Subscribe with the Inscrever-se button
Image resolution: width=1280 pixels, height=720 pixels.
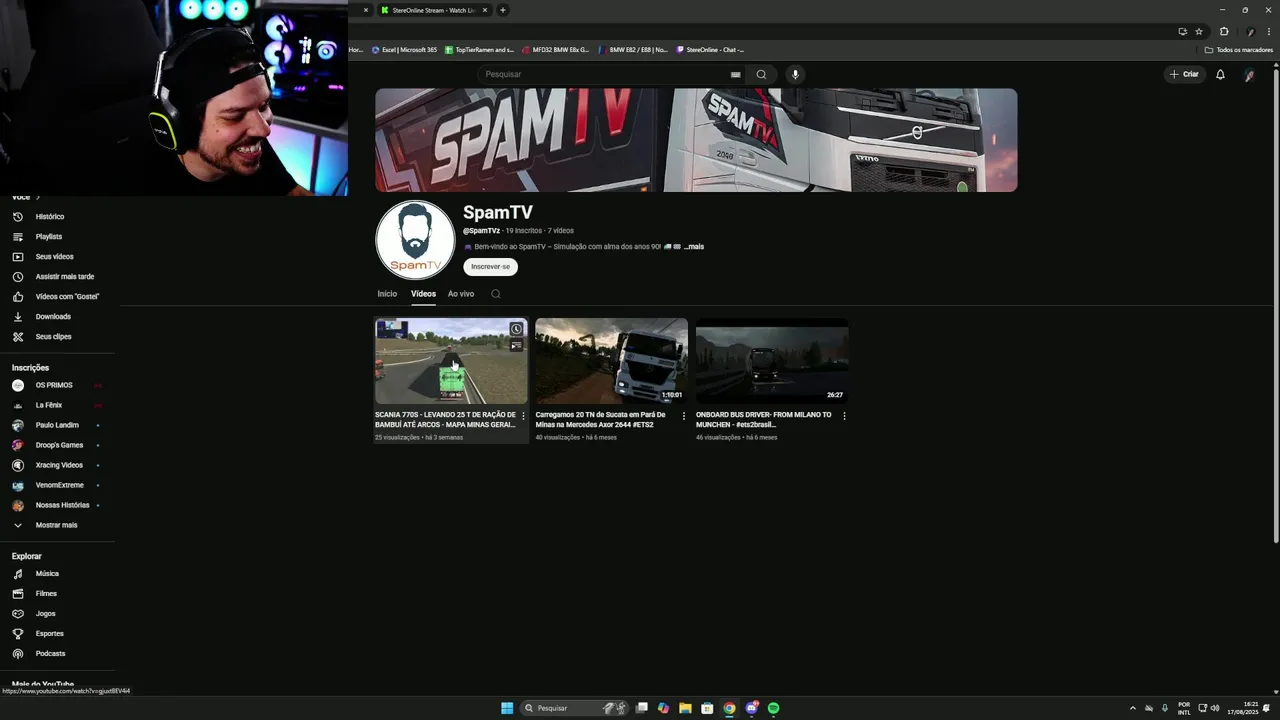490,267
